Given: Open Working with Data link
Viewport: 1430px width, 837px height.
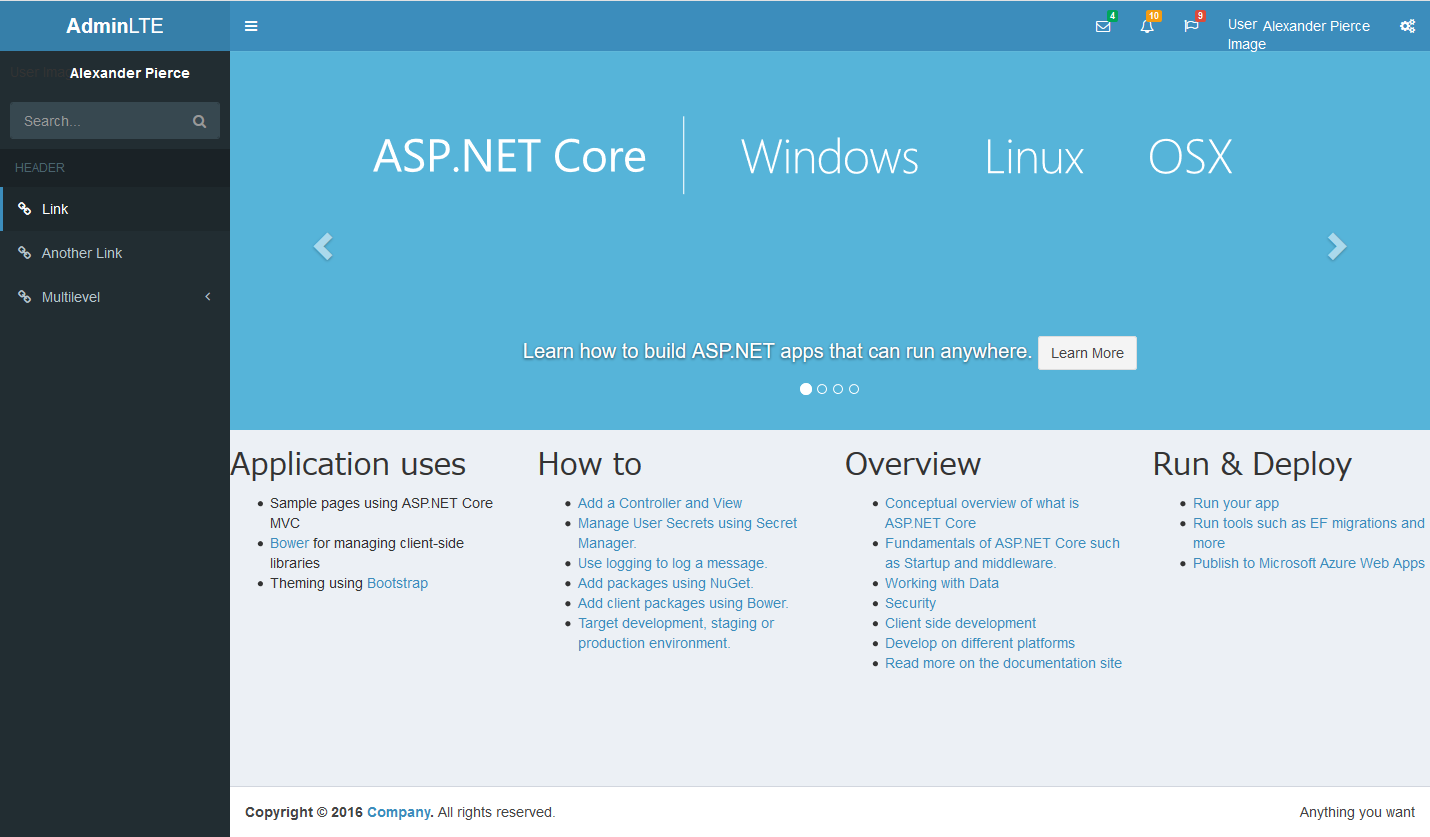Looking at the screenshot, I should point(942,583).
